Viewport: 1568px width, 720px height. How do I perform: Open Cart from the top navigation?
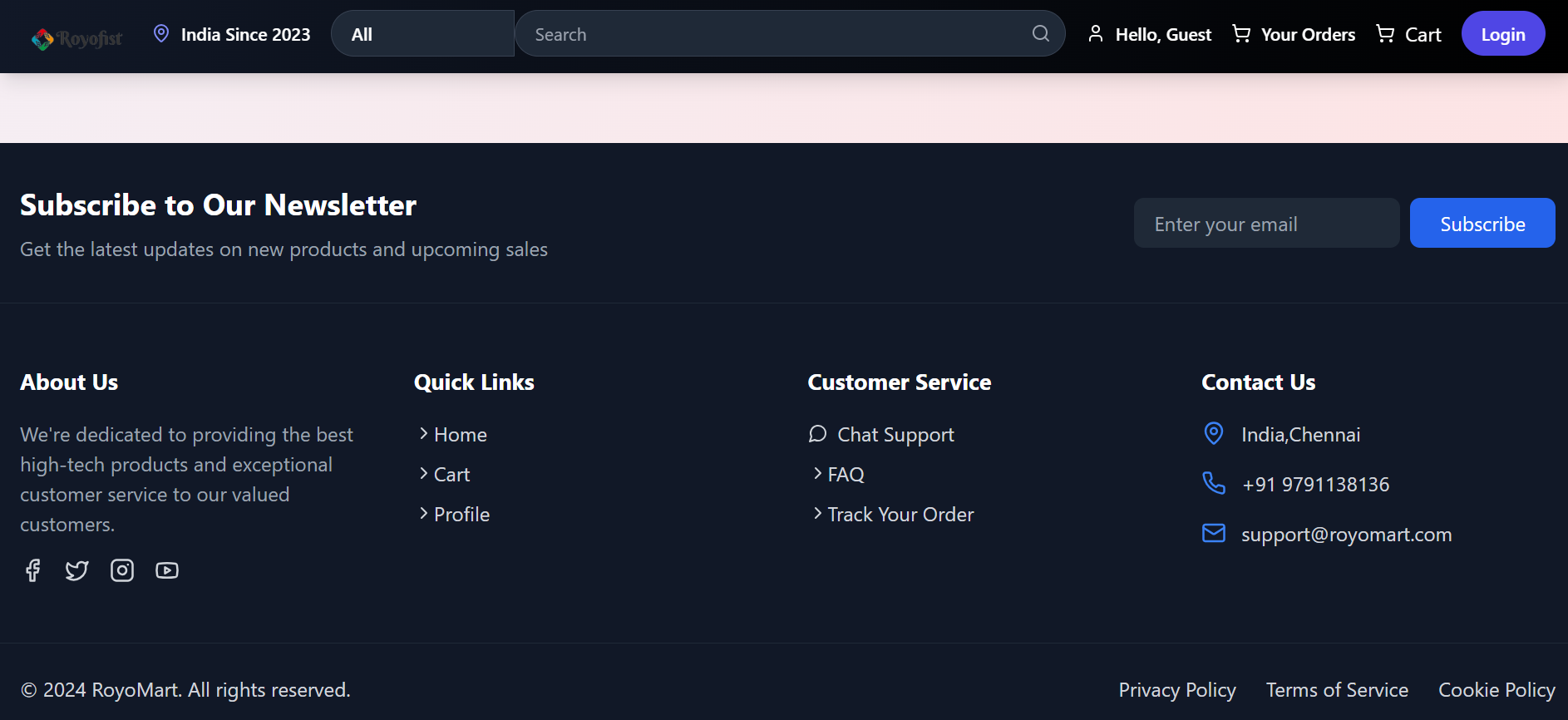[x=1408, y=34]
